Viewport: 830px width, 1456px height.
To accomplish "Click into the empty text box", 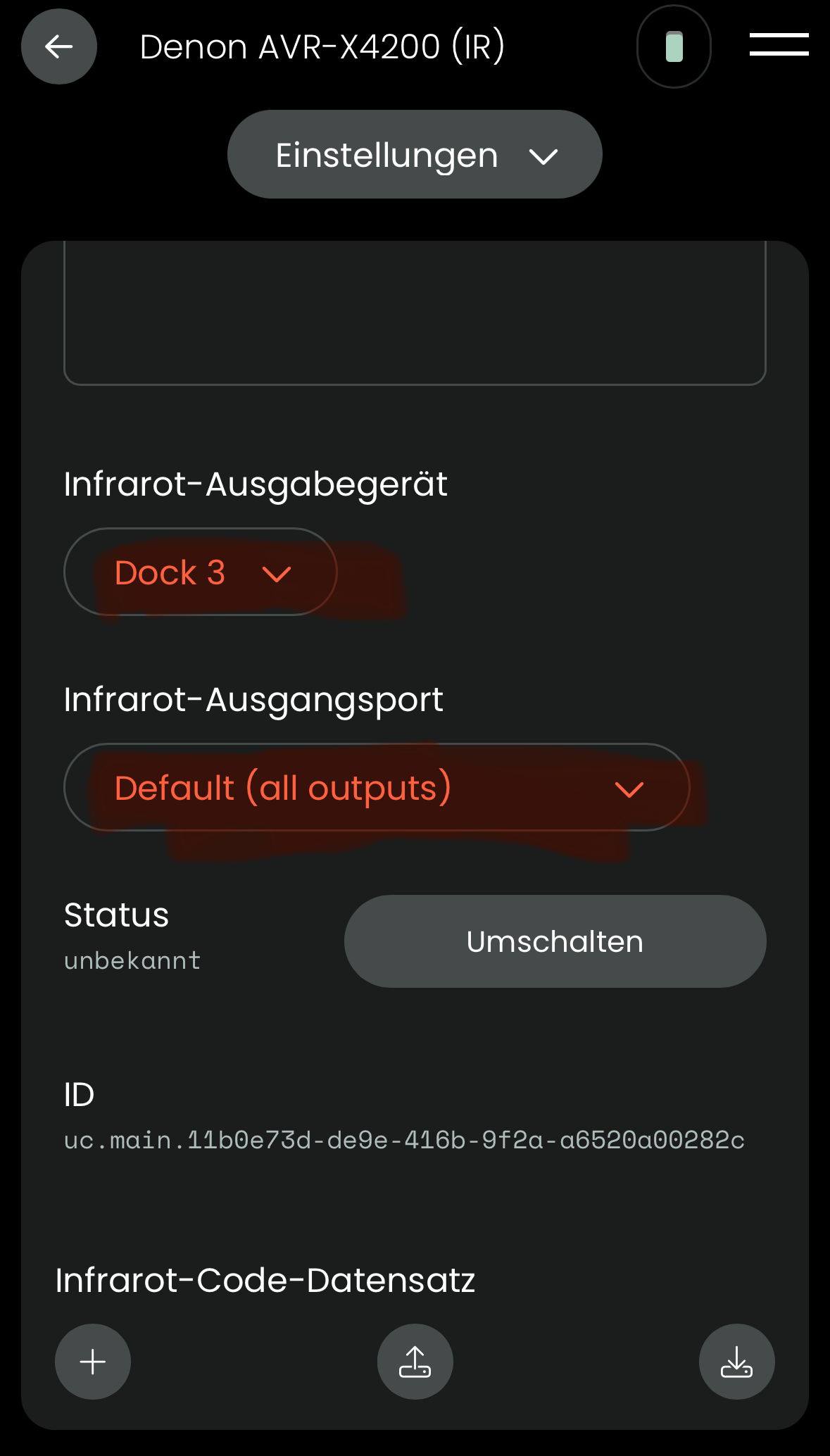I will pyautogui.click(x=415, y=313).
